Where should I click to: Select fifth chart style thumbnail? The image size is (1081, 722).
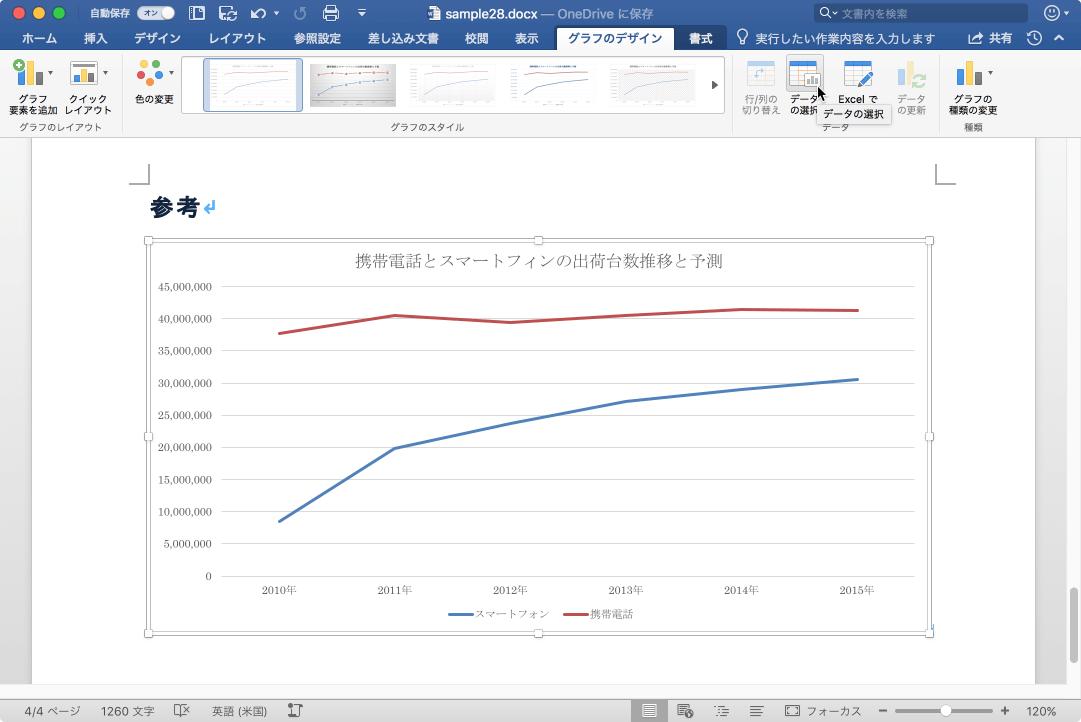pyautogui.click(x=652, y=85)
